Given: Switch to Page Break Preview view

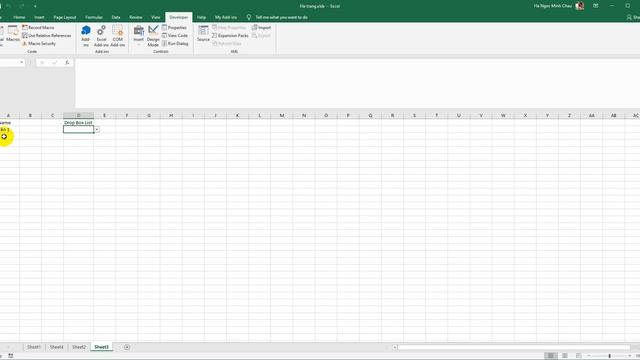Looking at the screenshot, I should [579, 356].
